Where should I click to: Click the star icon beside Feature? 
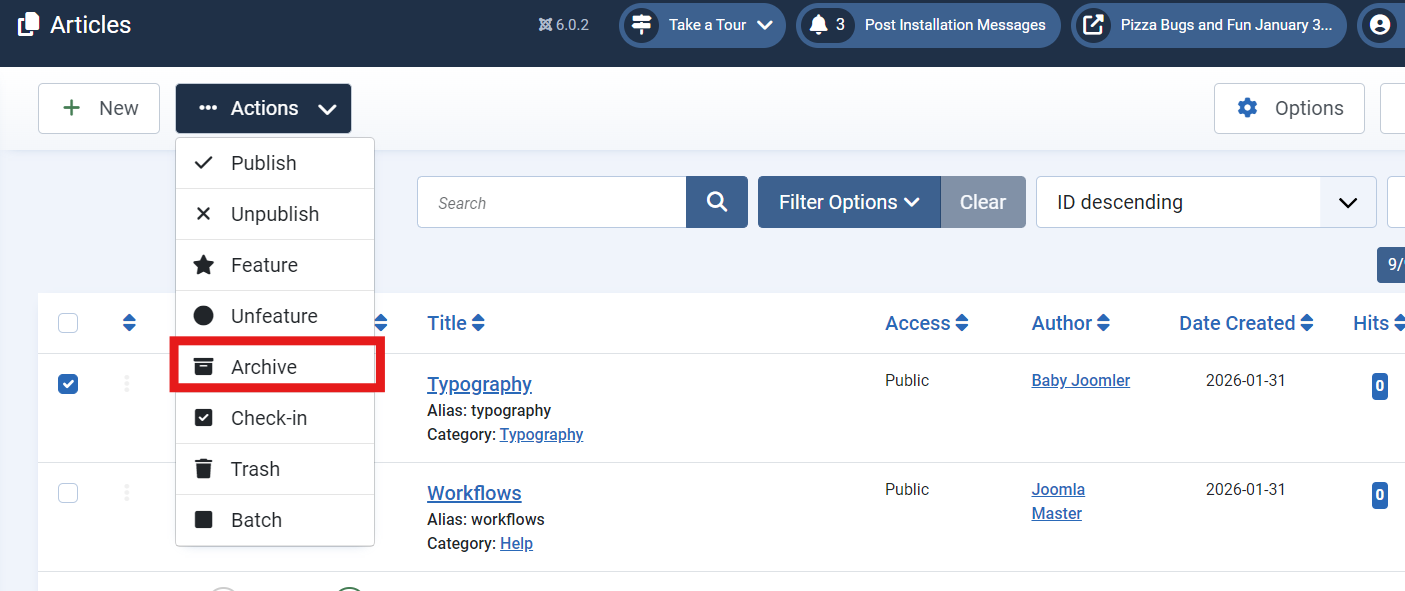(203, 265)
